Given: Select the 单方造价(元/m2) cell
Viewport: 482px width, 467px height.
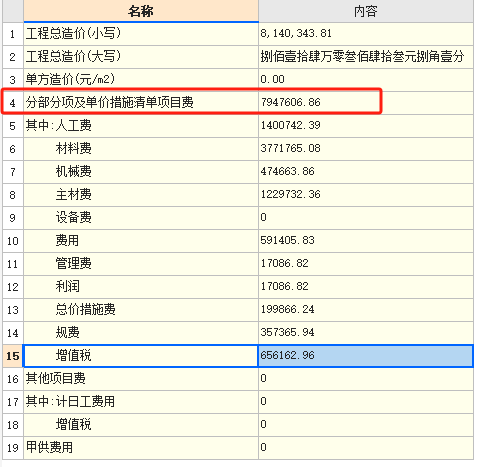Looking at the screenshot, I should coord(141,80).
